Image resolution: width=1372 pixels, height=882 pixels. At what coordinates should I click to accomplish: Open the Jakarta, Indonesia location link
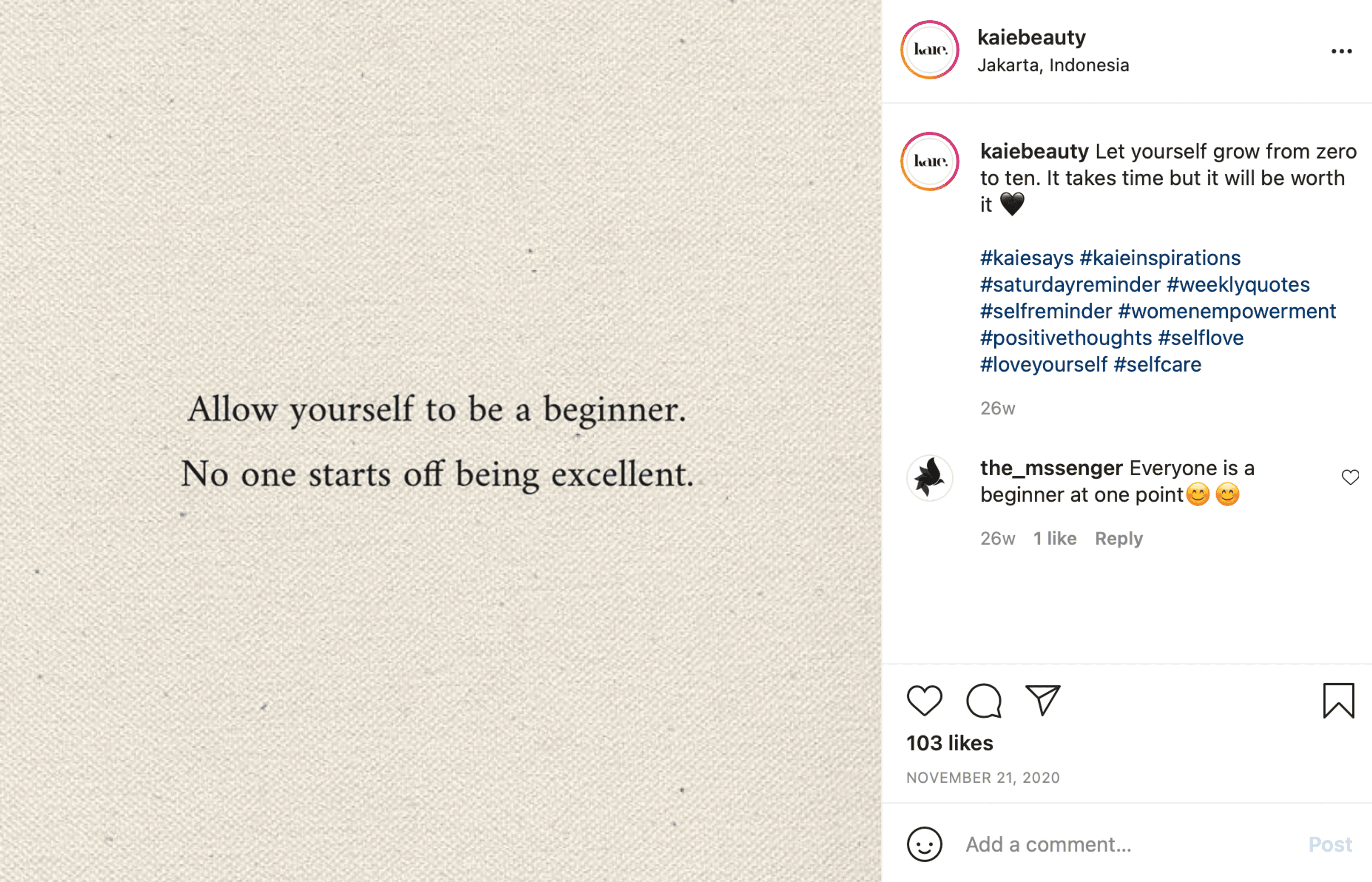click(x=1053, y=65)
